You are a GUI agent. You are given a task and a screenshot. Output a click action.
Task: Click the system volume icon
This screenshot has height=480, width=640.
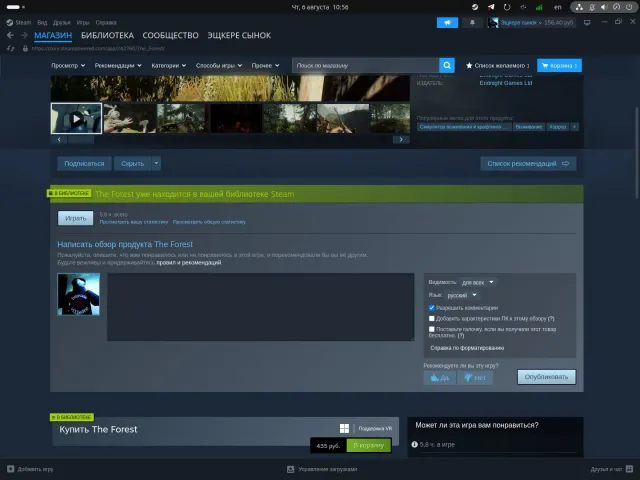coord(604,7)
